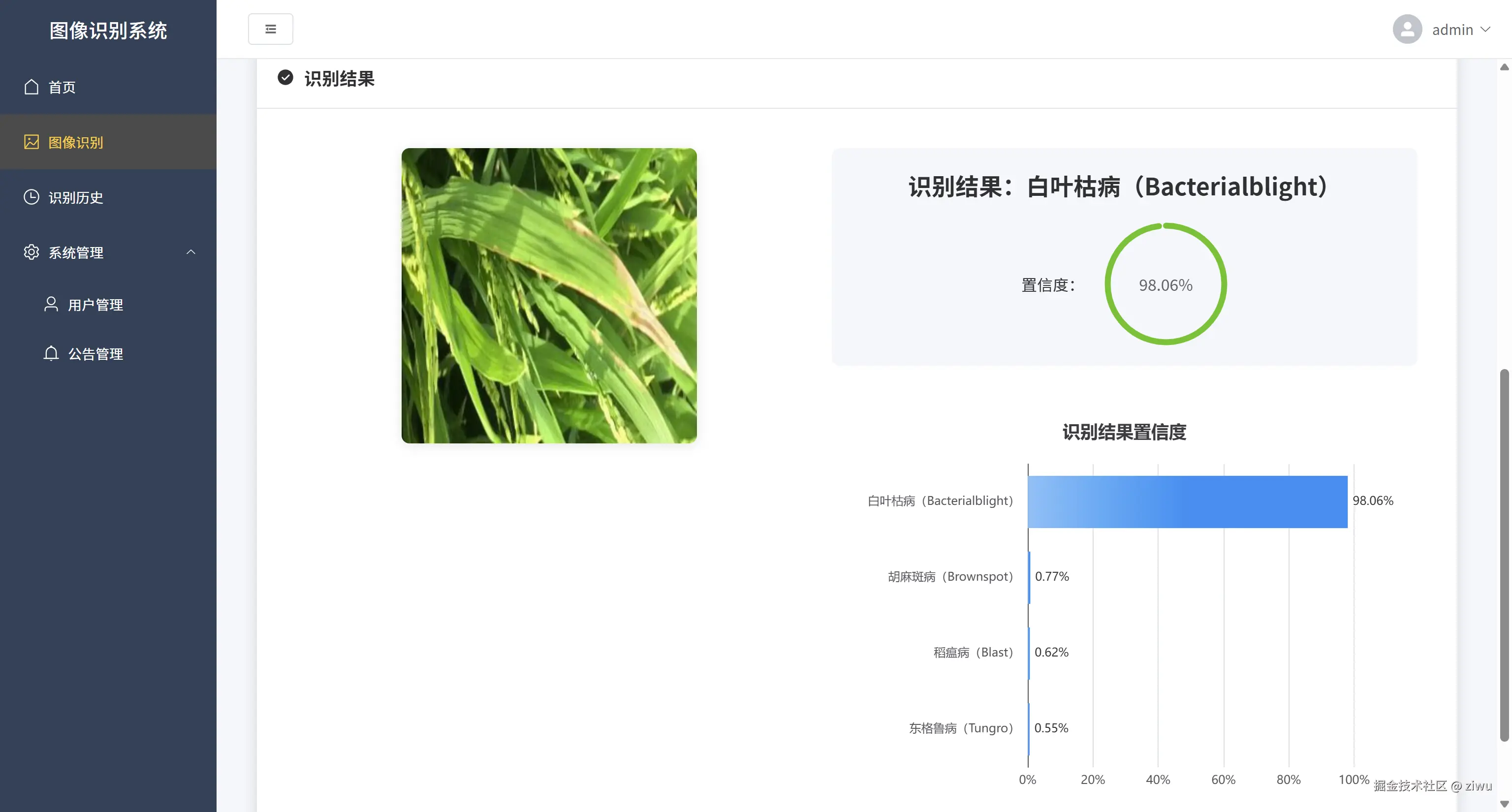Open 用户管理 page link
The height and width of the screenshot is (812, 1512).
click(95, 305)
